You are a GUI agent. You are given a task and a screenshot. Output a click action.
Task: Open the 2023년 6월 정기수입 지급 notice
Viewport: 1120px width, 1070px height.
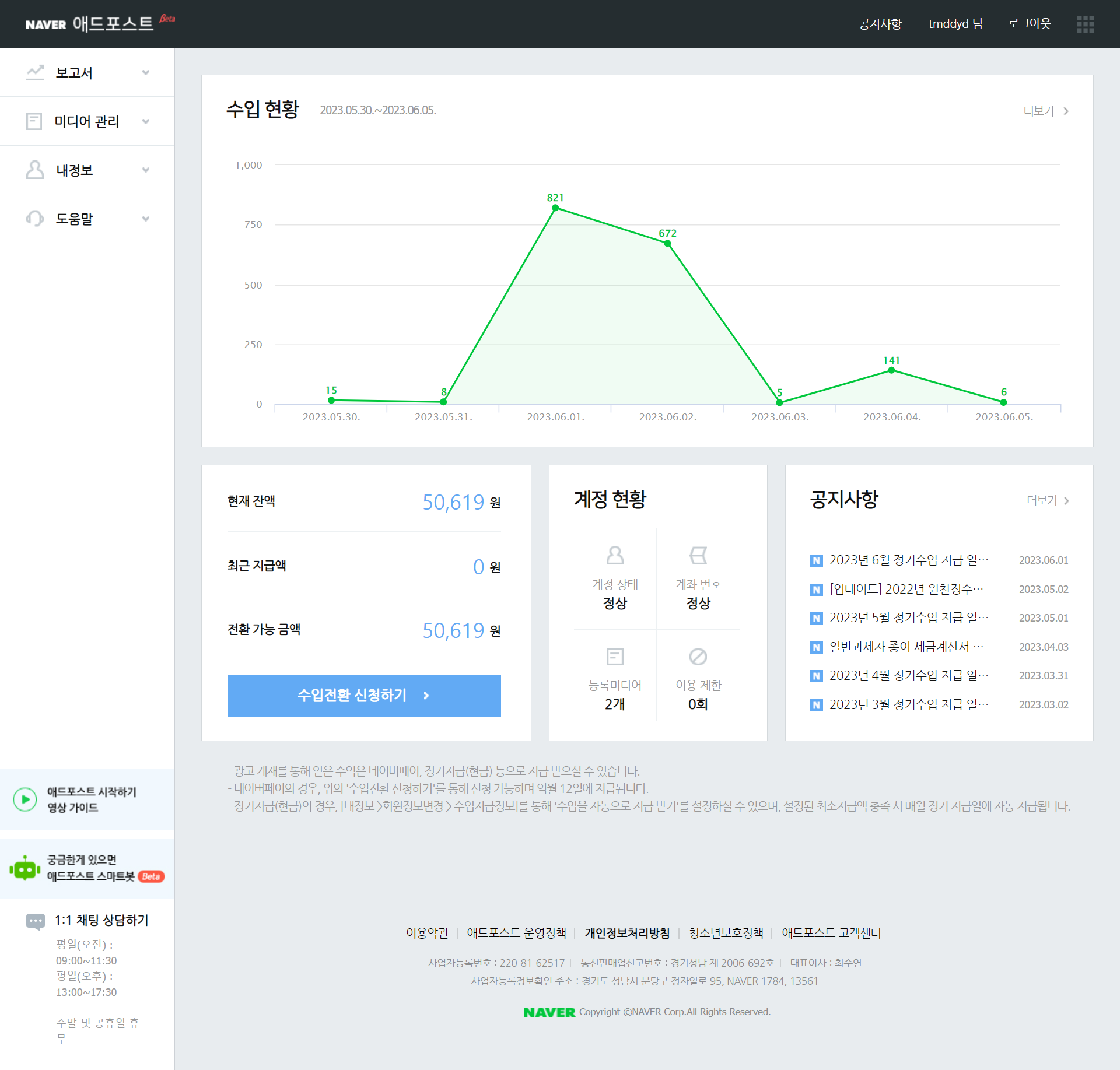point(908,560)
